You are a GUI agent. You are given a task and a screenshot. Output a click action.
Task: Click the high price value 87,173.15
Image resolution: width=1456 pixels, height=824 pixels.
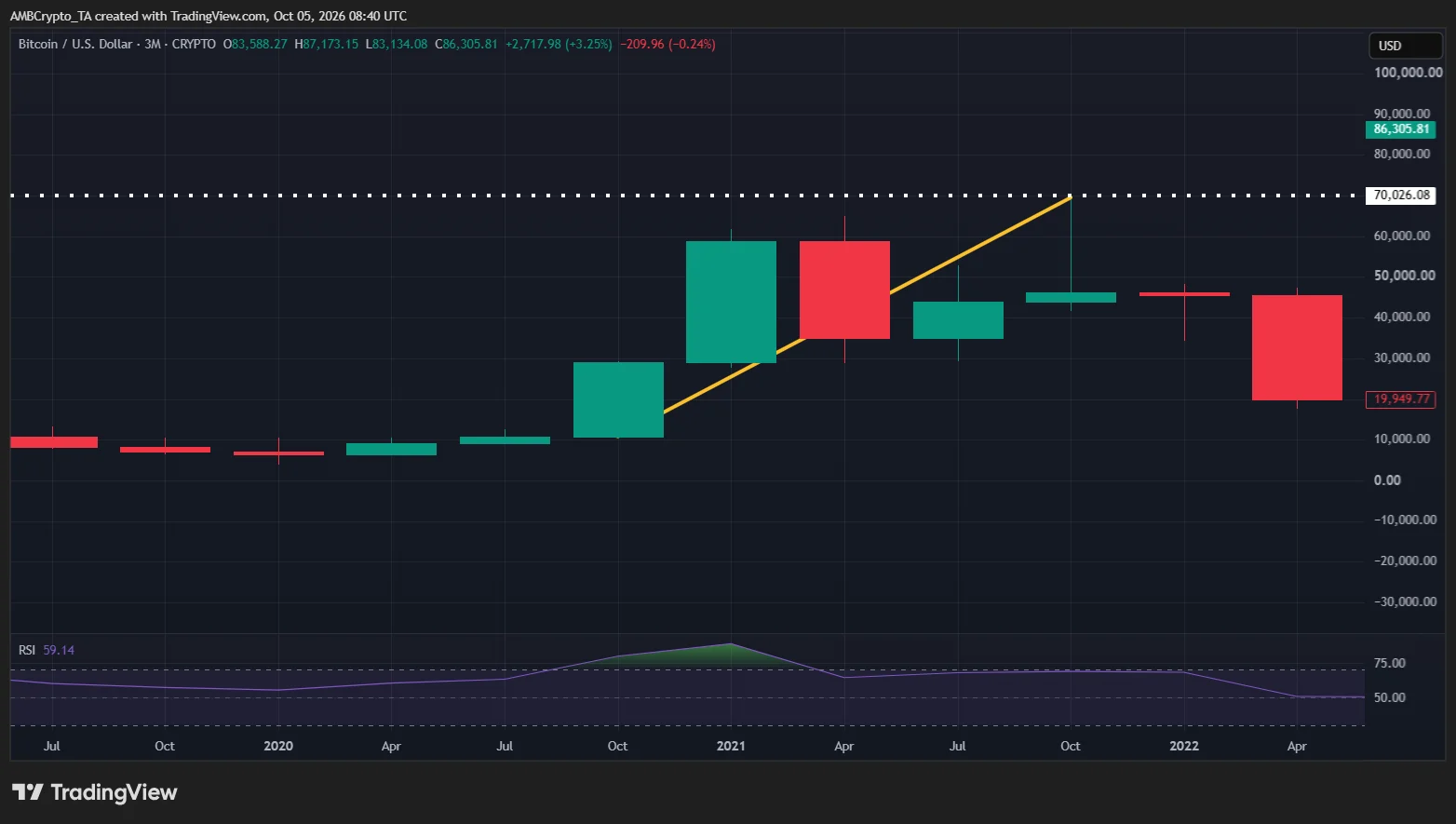(330, 44)
